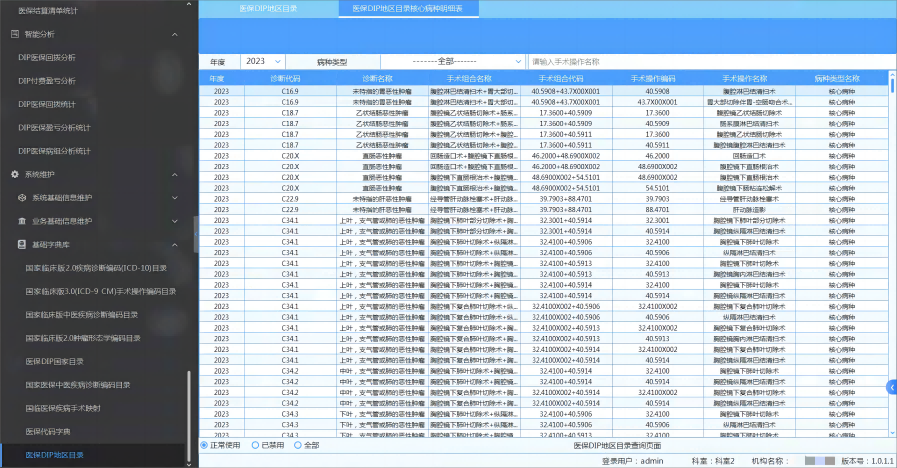Open DIP医保病组分析统计 menu item
The height and width of the screenshot is (468, 897).
[54, 151]
